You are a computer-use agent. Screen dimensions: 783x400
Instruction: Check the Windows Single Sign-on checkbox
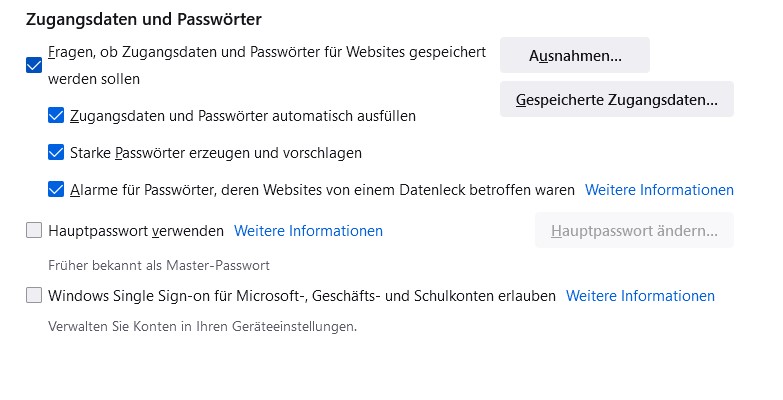click(x=34, y=296)
